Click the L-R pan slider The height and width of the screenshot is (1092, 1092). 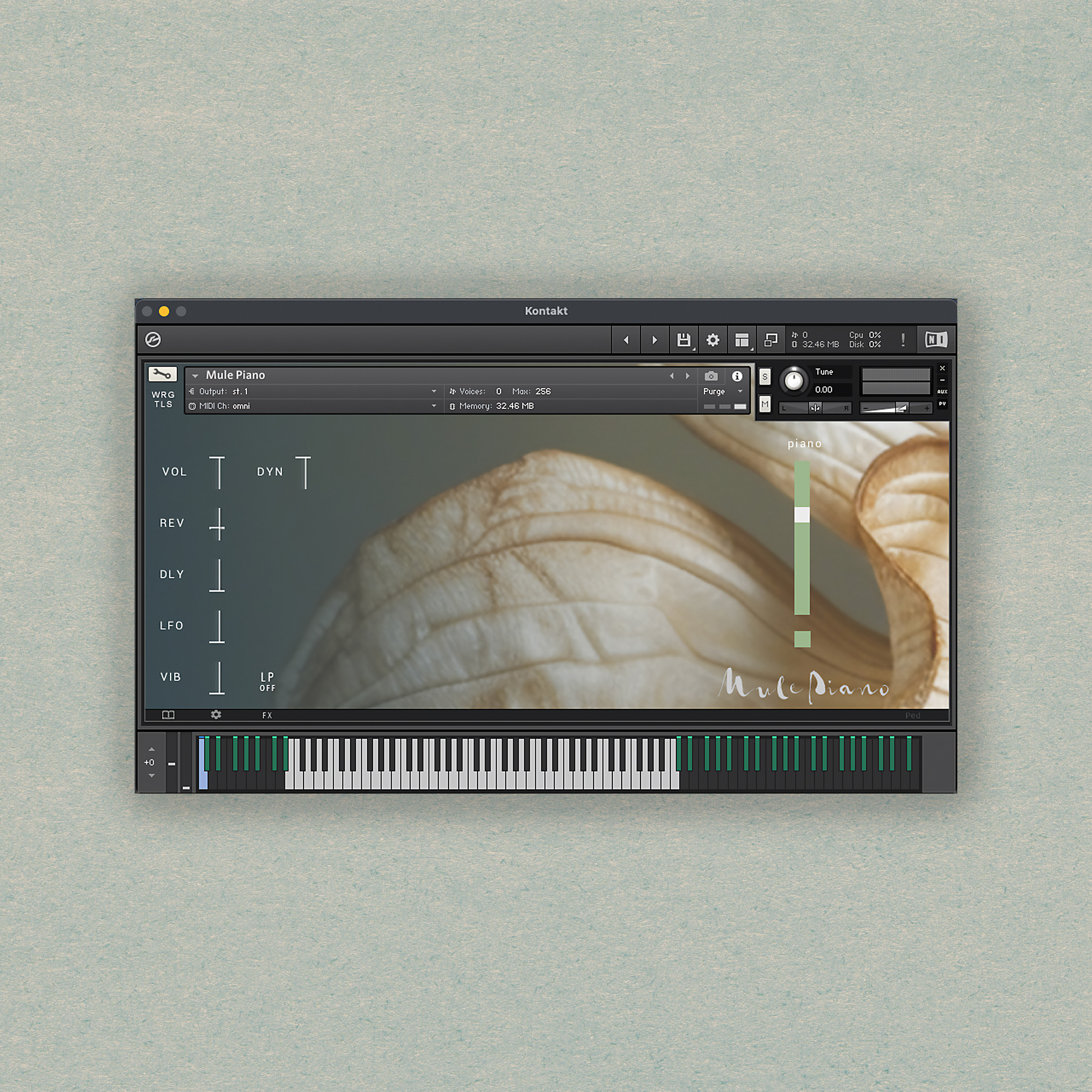click(x=815, y=408)
